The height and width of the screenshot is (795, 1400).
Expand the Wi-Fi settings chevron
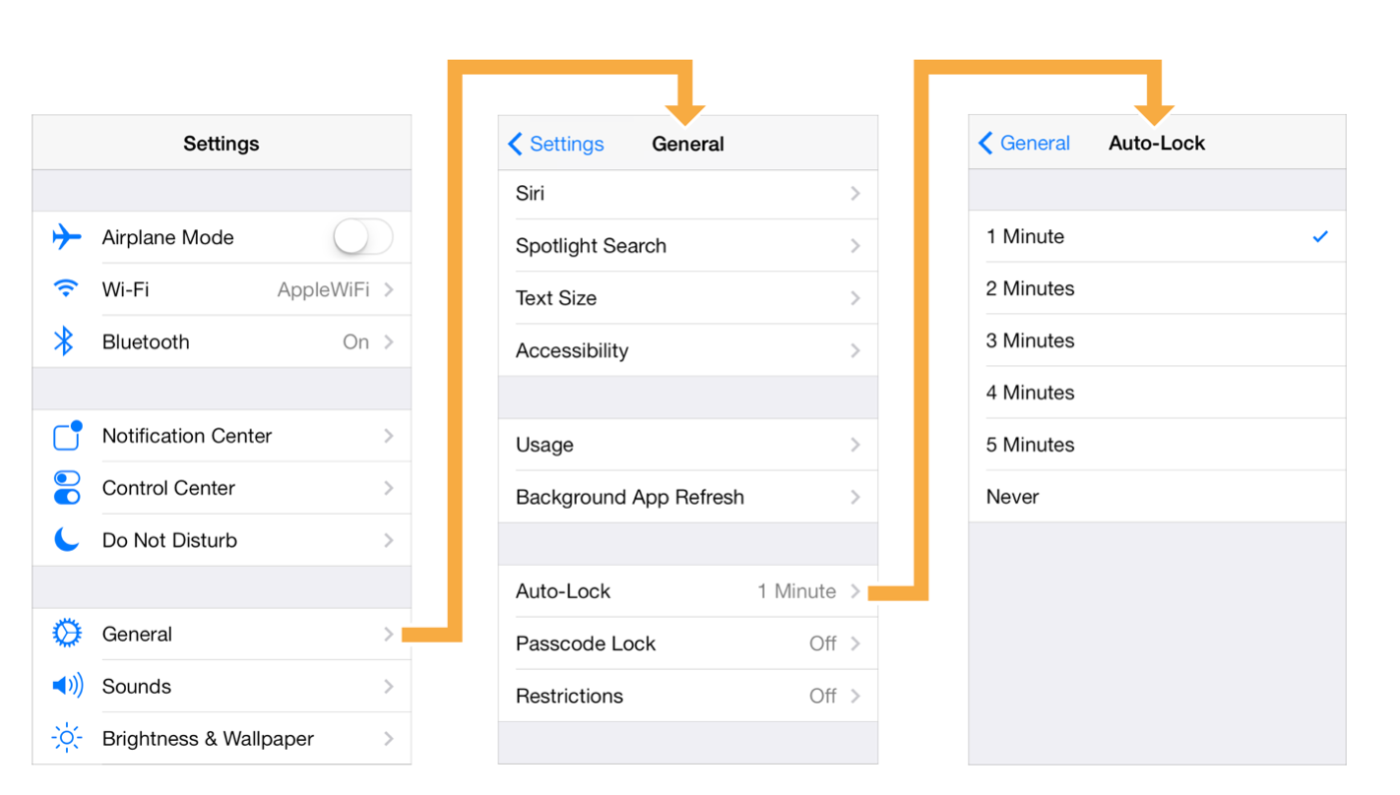390,289
